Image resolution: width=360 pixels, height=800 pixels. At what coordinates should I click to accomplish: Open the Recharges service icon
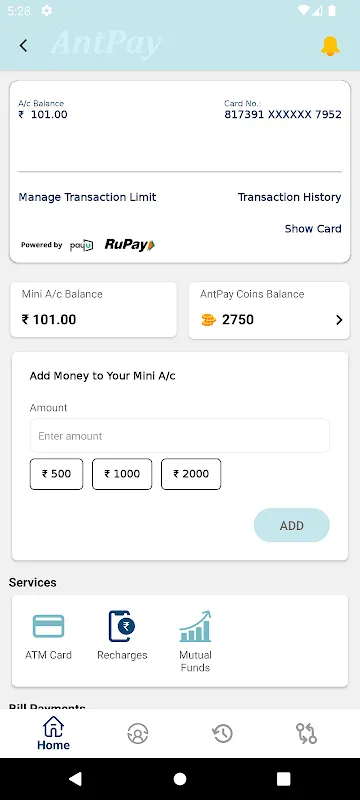click(x=122, y=626)
